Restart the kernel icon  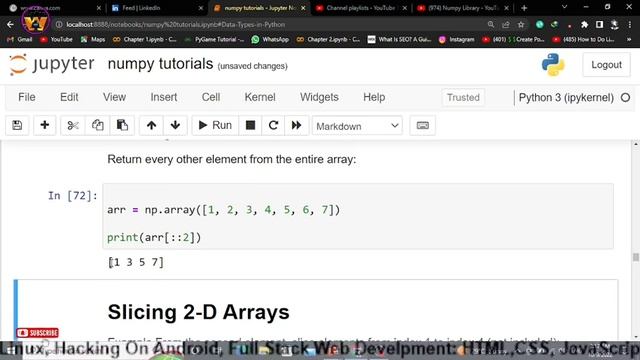tap(273, 125)
